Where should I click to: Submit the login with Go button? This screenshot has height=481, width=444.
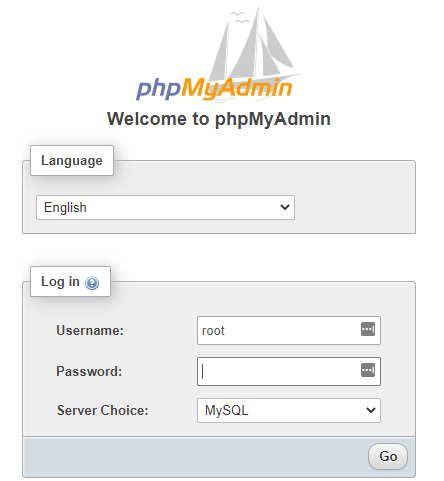point(388,456)
